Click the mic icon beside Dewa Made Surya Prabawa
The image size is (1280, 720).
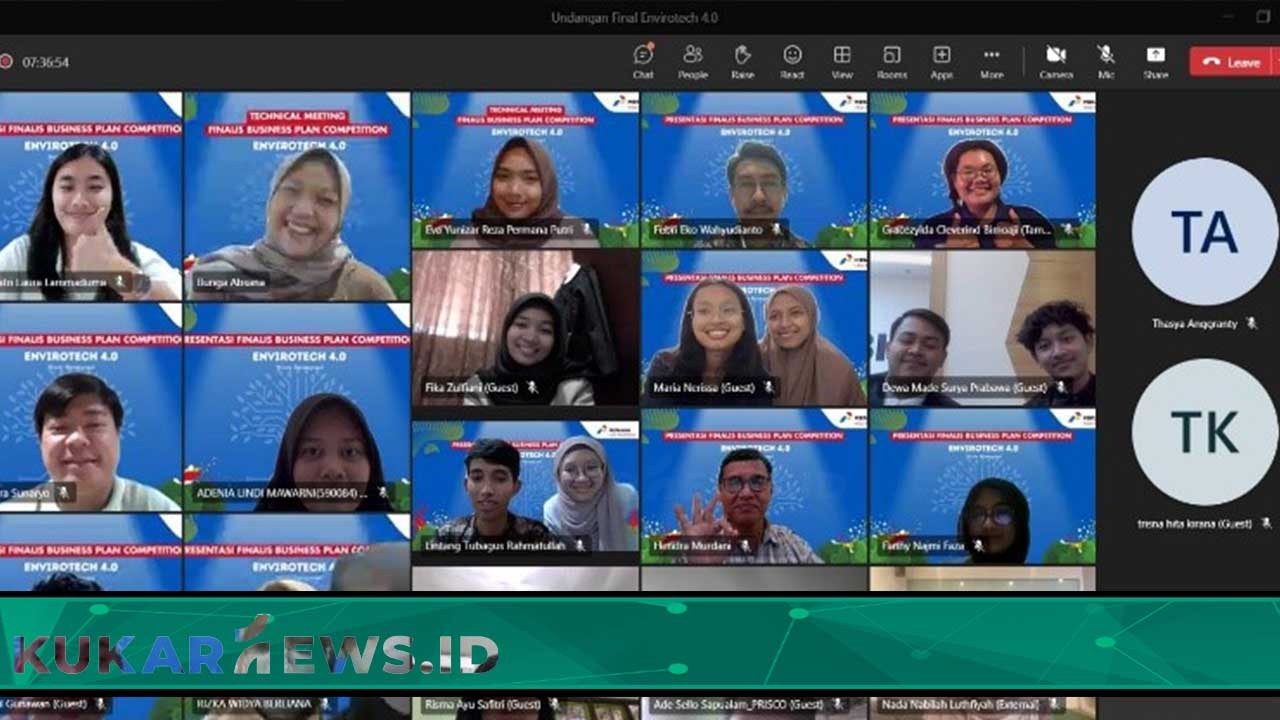coord(1060,387)
